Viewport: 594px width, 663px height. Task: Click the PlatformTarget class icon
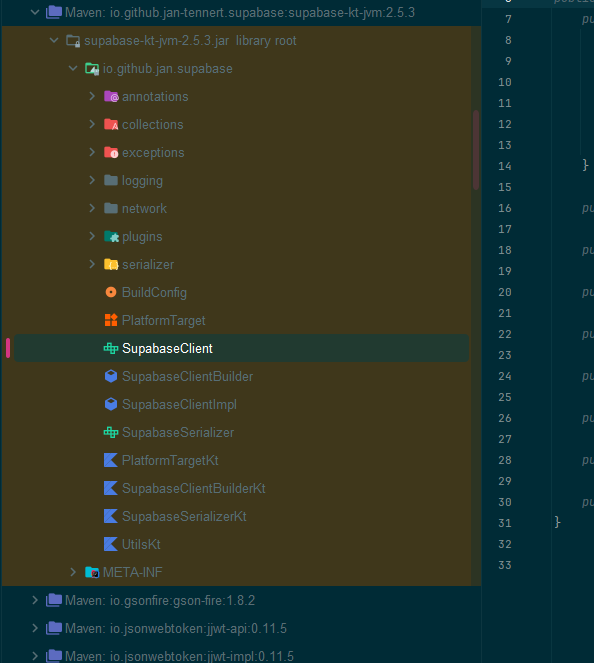pyautogui.click(x=111, y=320)
